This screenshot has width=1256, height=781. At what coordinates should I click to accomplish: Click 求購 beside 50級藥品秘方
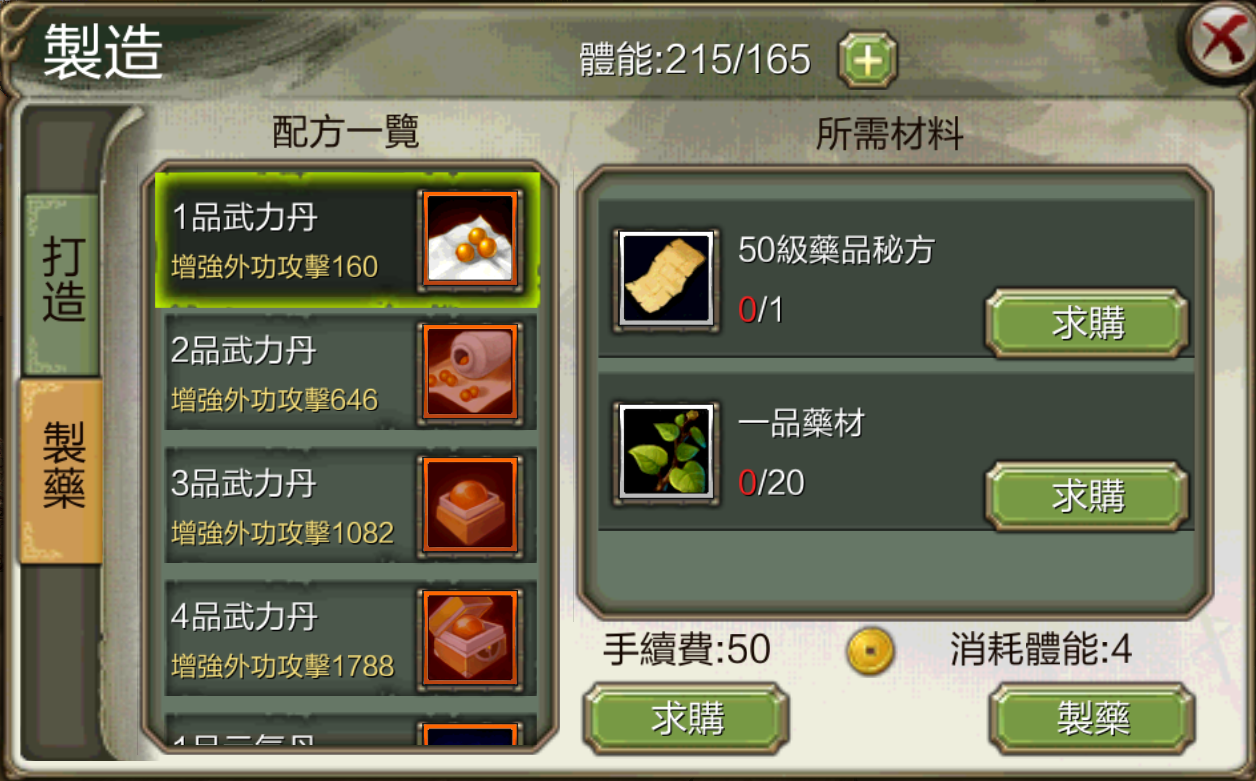pos(1087,323)
